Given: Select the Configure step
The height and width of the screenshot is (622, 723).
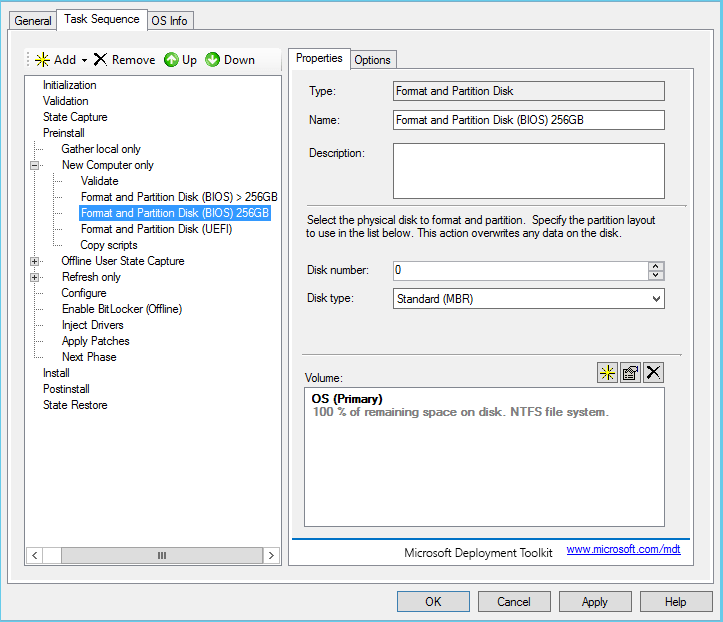Looking at the screenshot, I should pos(84,293).
